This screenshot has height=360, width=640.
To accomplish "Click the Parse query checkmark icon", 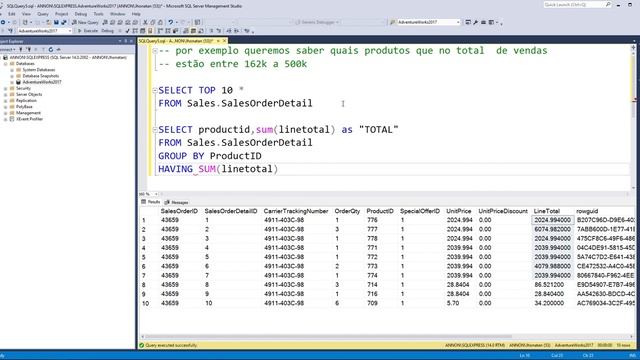I will (x=127, y=31).
